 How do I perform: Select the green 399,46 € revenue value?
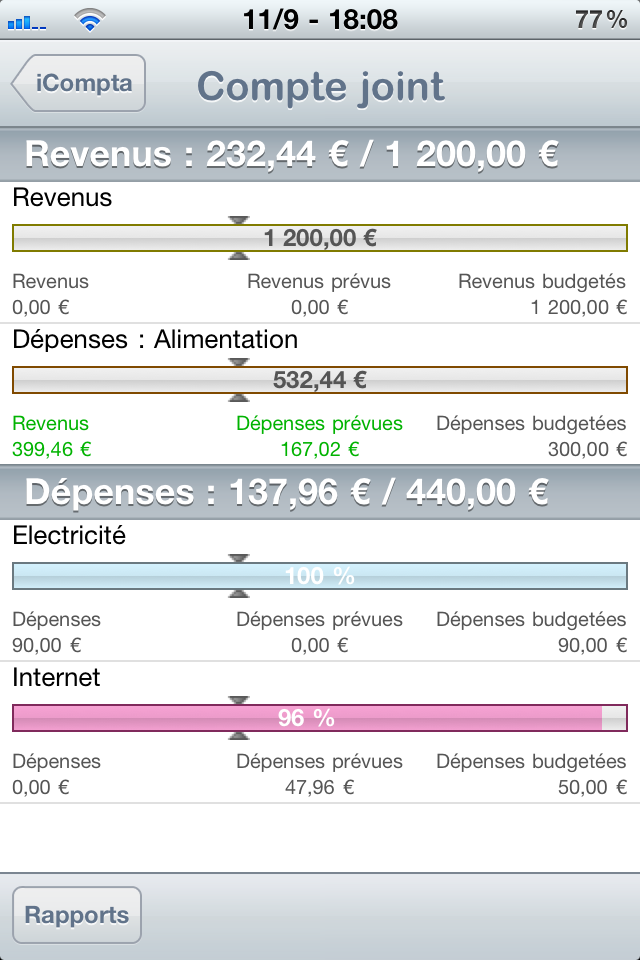(x=52, y=449)
